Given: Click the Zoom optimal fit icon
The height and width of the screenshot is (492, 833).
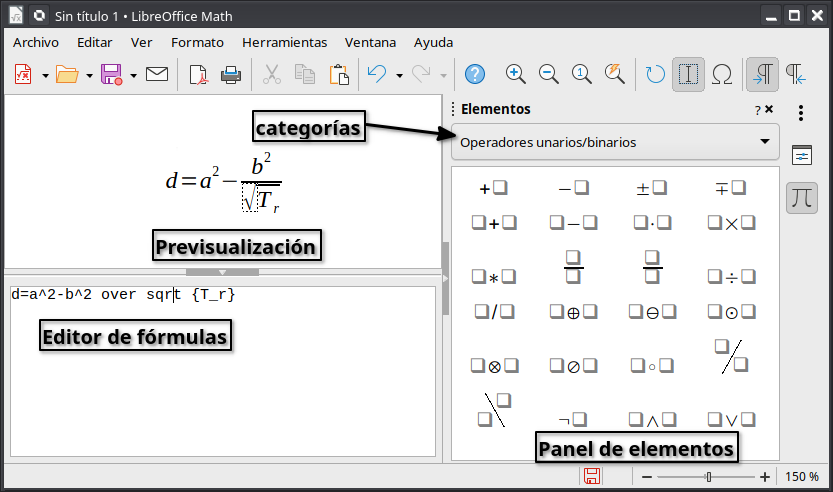Looking at the screenshot, I should pos(615,74).
